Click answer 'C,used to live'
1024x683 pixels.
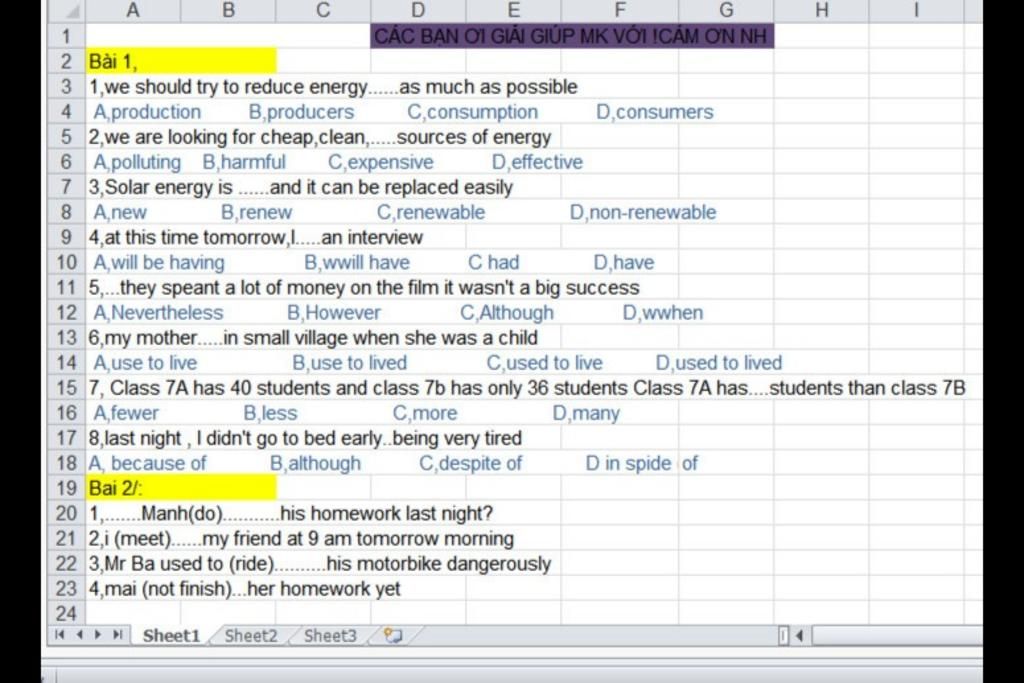click(545, 363)
